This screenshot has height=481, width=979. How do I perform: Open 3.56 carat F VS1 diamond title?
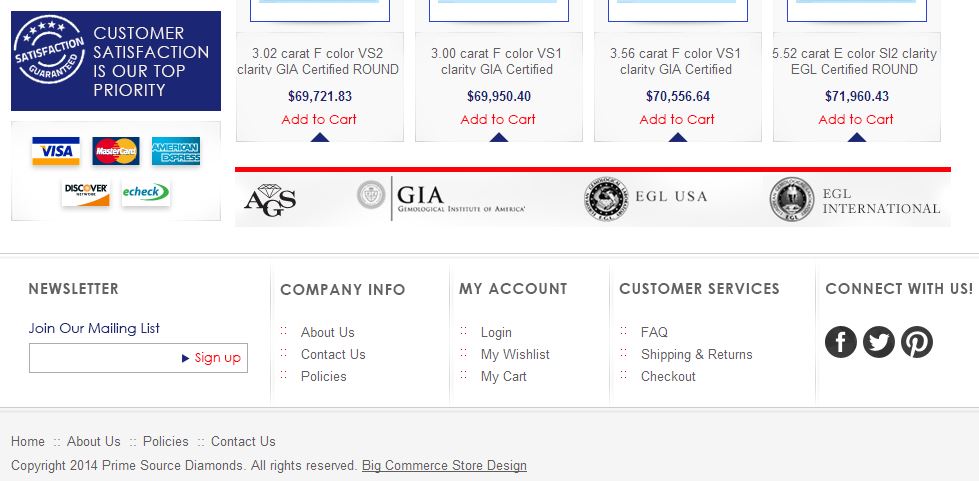coord(676,61)
